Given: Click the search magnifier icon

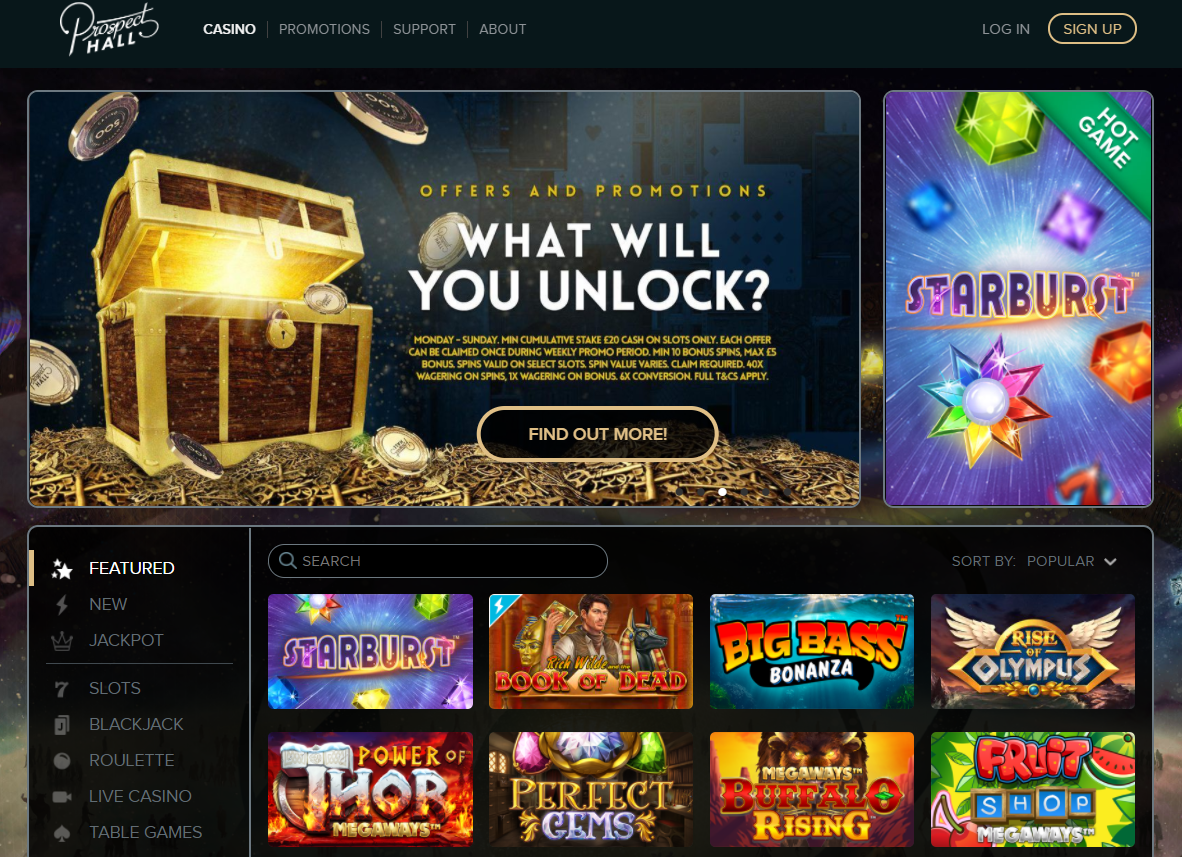Looking at the screenshot, I should [x=287, y=560].
